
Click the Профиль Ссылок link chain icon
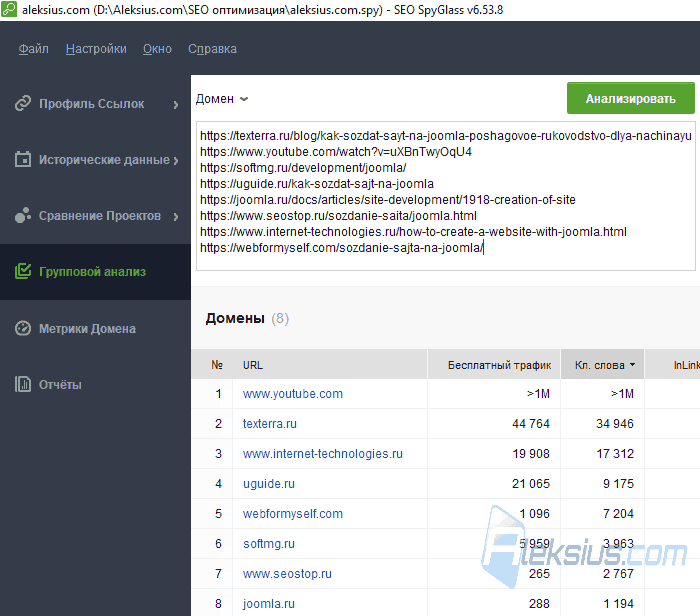point(23,103)
